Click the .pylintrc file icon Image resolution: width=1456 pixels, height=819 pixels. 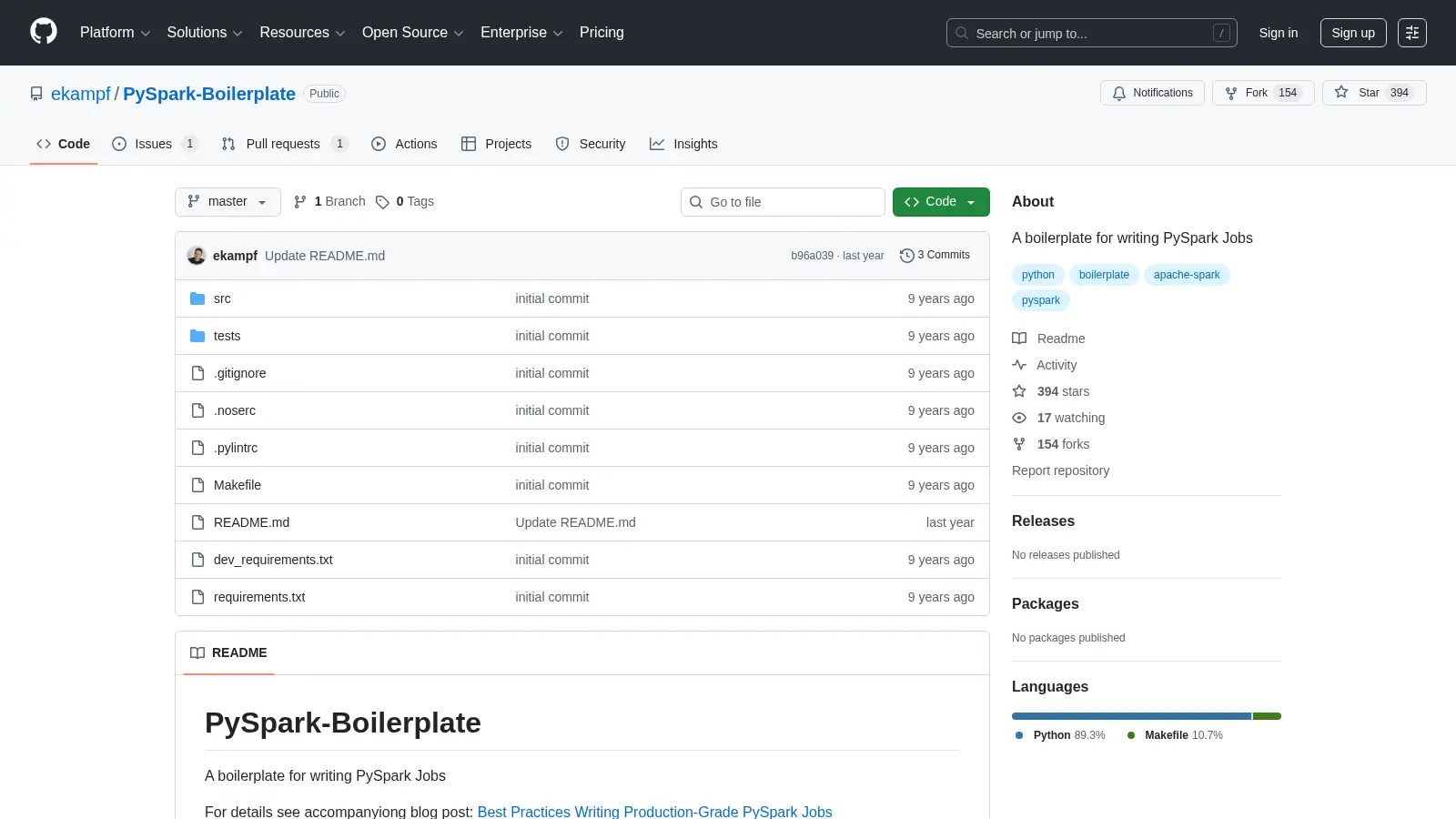tap(197, 448)
